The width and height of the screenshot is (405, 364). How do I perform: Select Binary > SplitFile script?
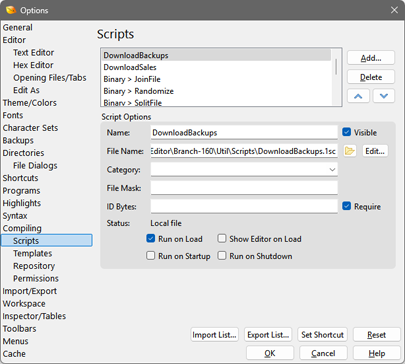216,102
